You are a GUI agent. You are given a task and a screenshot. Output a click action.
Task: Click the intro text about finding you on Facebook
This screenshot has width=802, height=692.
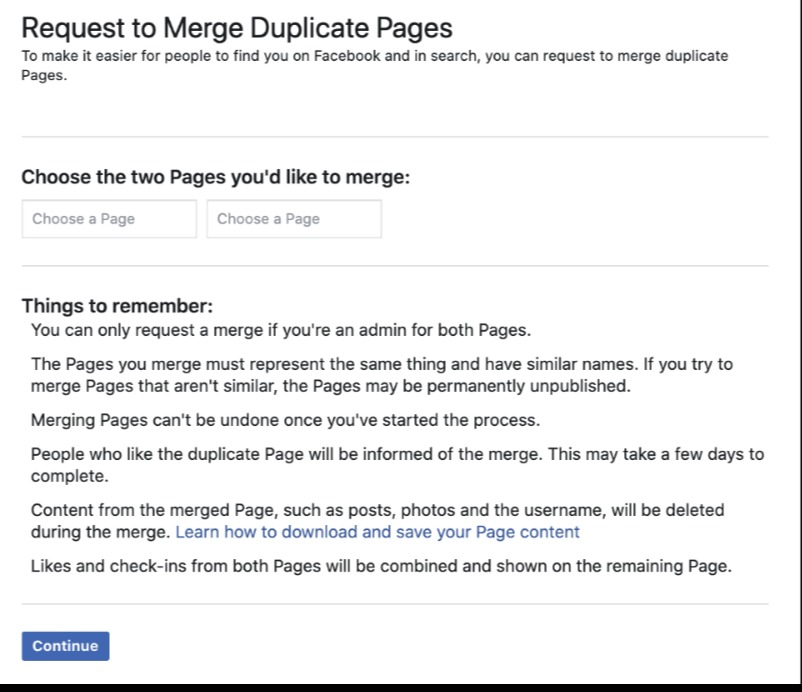tap(374, 65)
